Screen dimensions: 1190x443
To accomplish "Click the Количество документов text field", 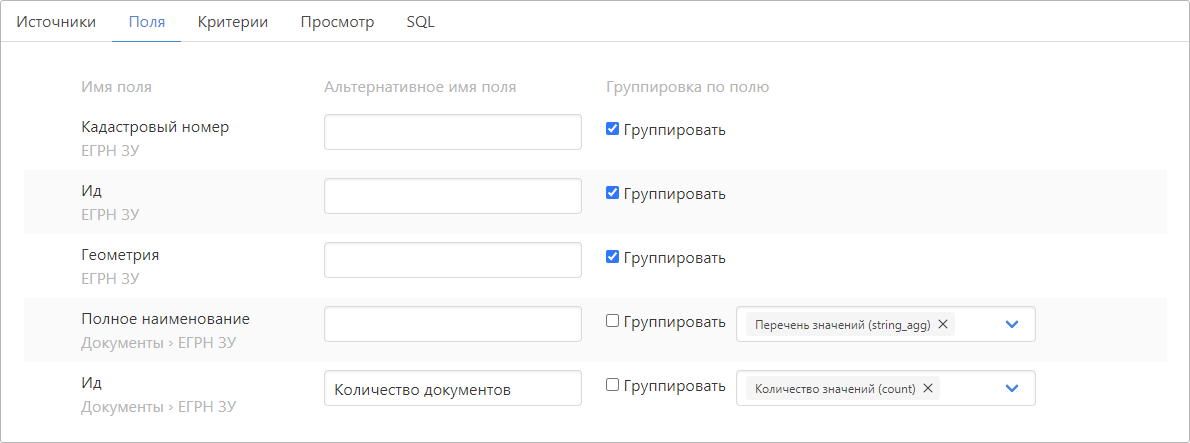I will pos(453,389).
